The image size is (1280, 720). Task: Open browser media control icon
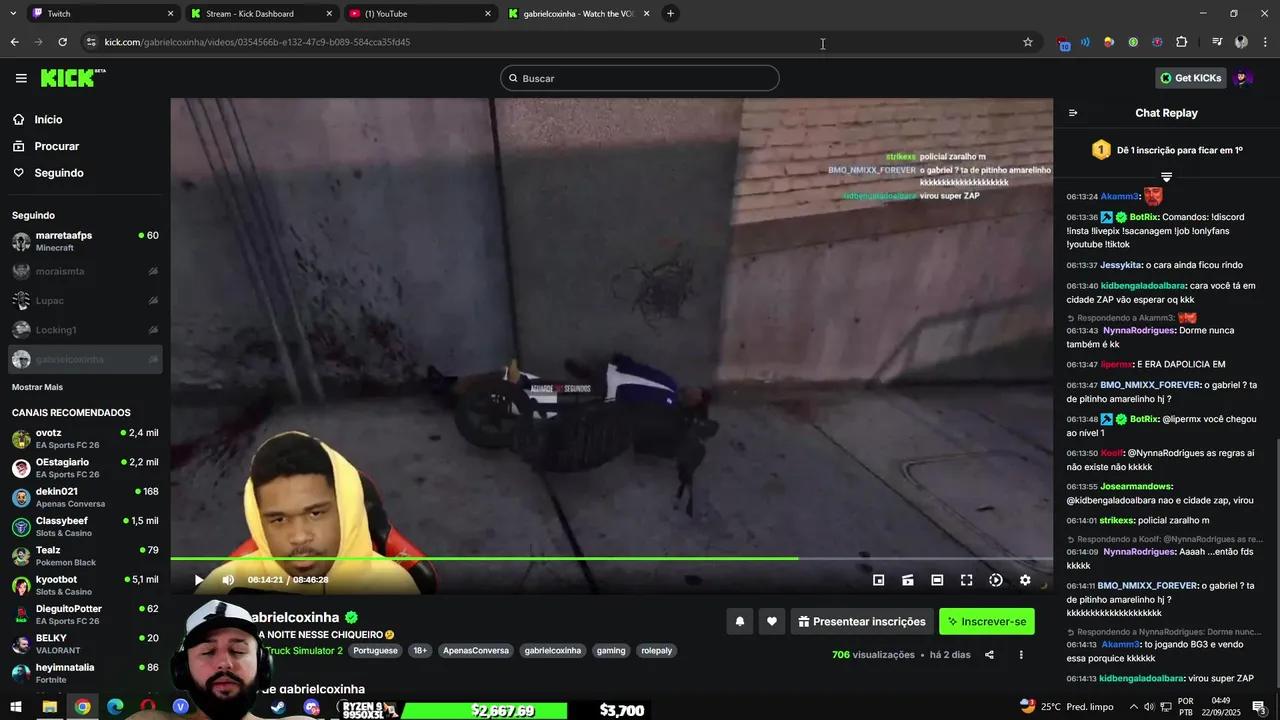point(1216,42)
